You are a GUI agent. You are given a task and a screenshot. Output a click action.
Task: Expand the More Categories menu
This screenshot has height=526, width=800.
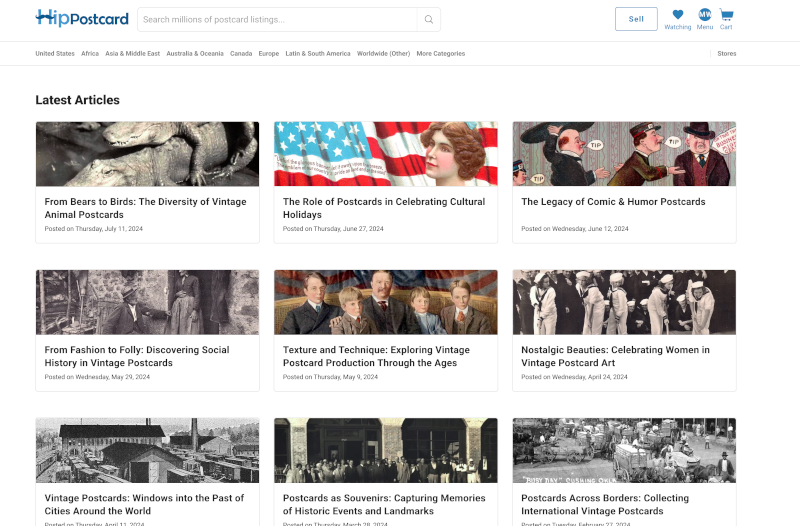(x=441, y=54)
